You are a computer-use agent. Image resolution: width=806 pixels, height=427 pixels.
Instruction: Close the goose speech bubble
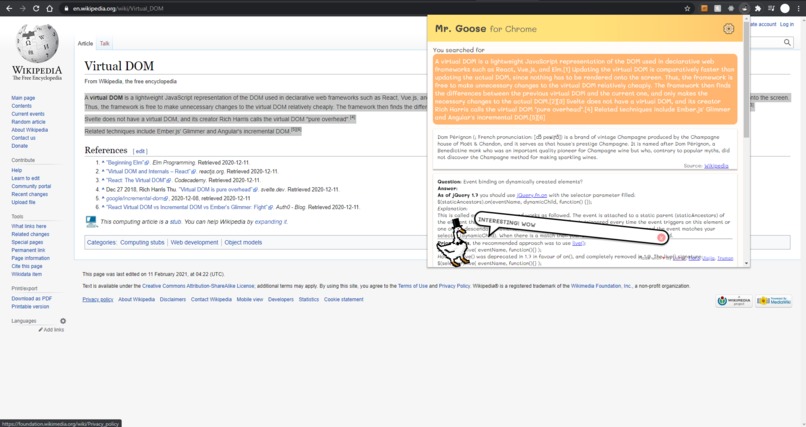click(x=661, y=237)
